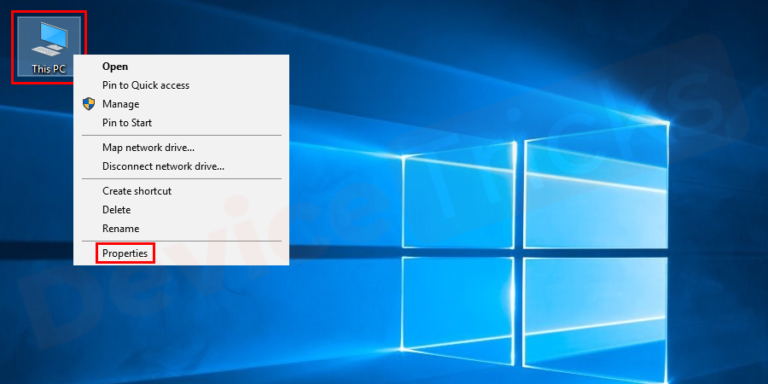Open Manage from the context menu
768x384 pixels.
tap(181, 104)
